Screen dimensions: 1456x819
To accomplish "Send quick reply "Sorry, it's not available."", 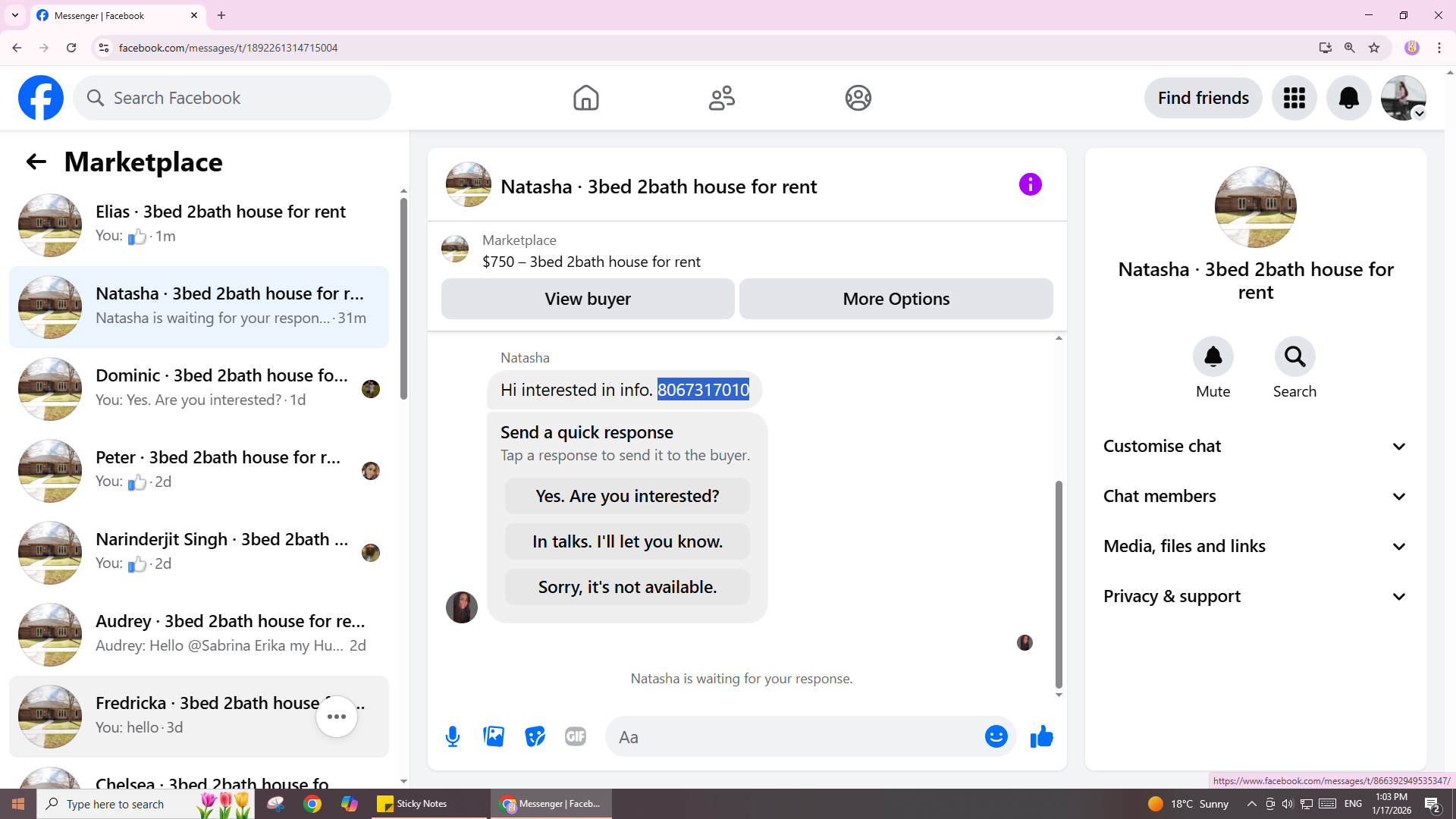I will pyautogui.click(x=627, y=587).
